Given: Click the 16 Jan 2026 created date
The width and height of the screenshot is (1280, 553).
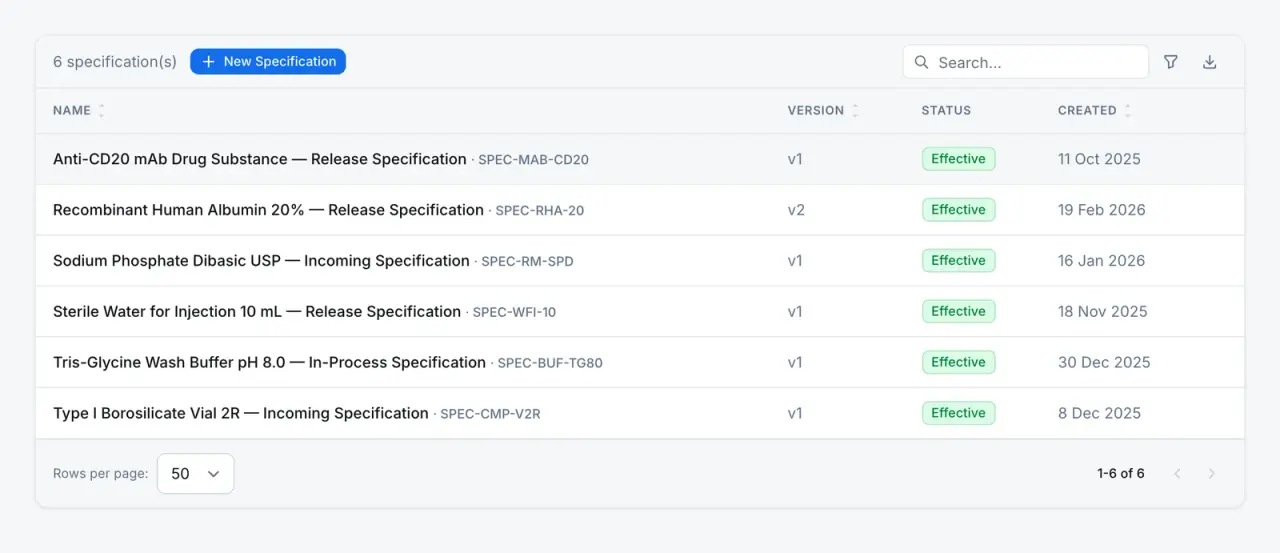Looking at the screenshot, I should click(1101, 261).
